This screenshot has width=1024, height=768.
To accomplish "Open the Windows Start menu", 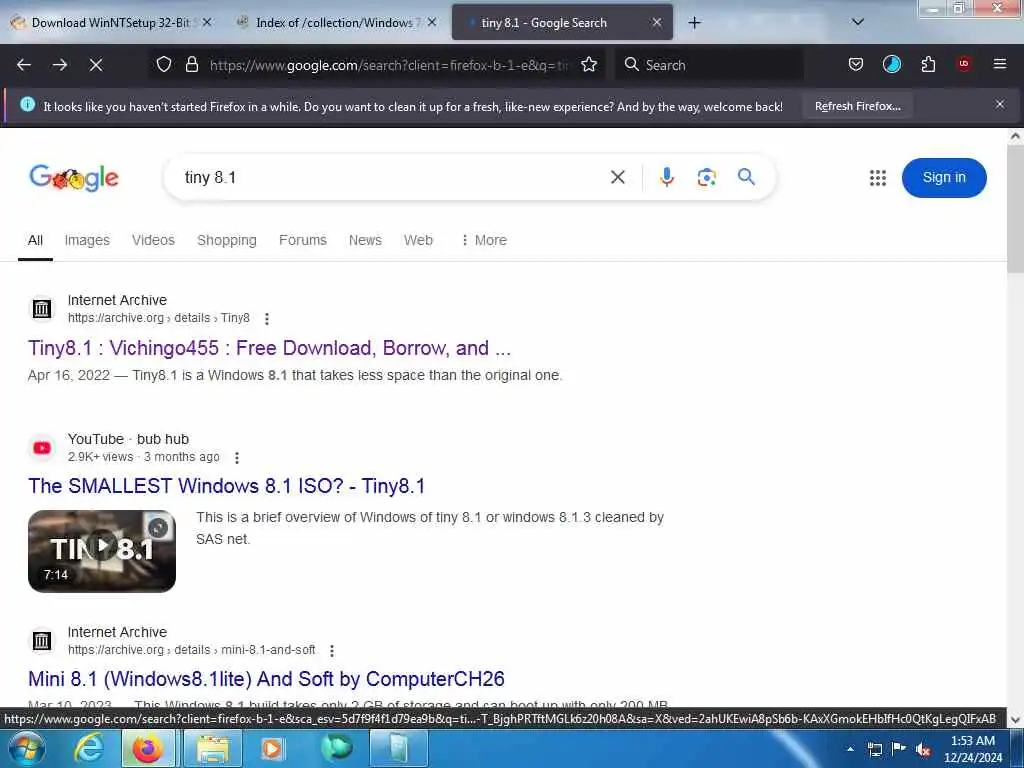I will click(25, 748).
